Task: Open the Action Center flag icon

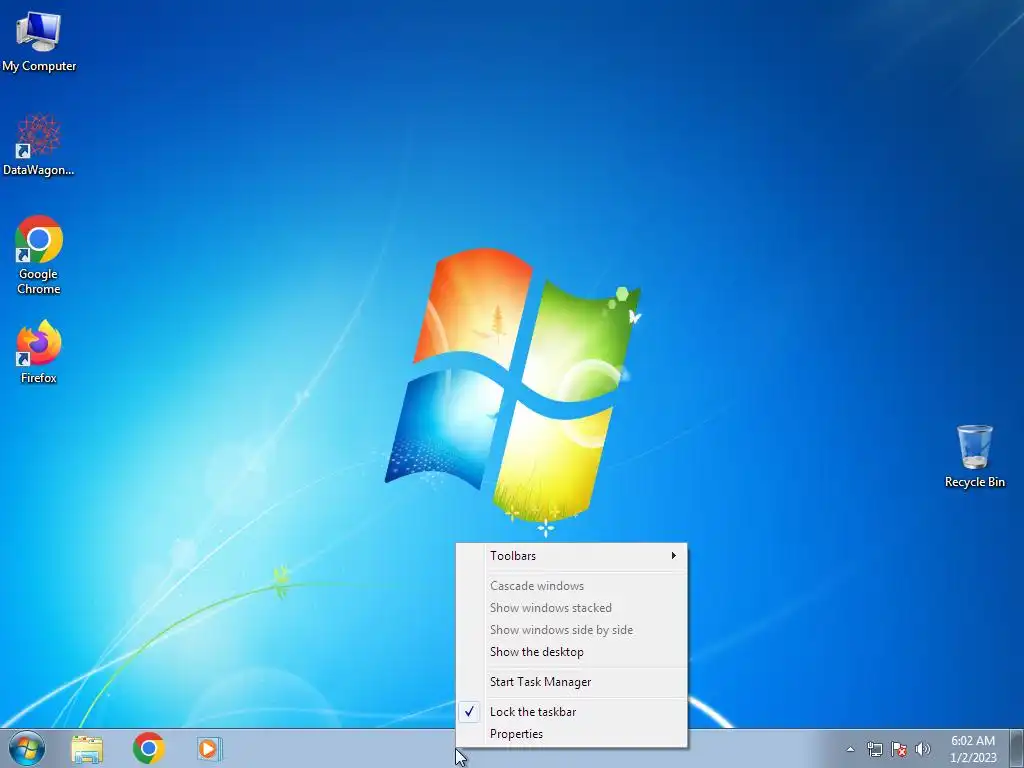Action: pos(899,749)
